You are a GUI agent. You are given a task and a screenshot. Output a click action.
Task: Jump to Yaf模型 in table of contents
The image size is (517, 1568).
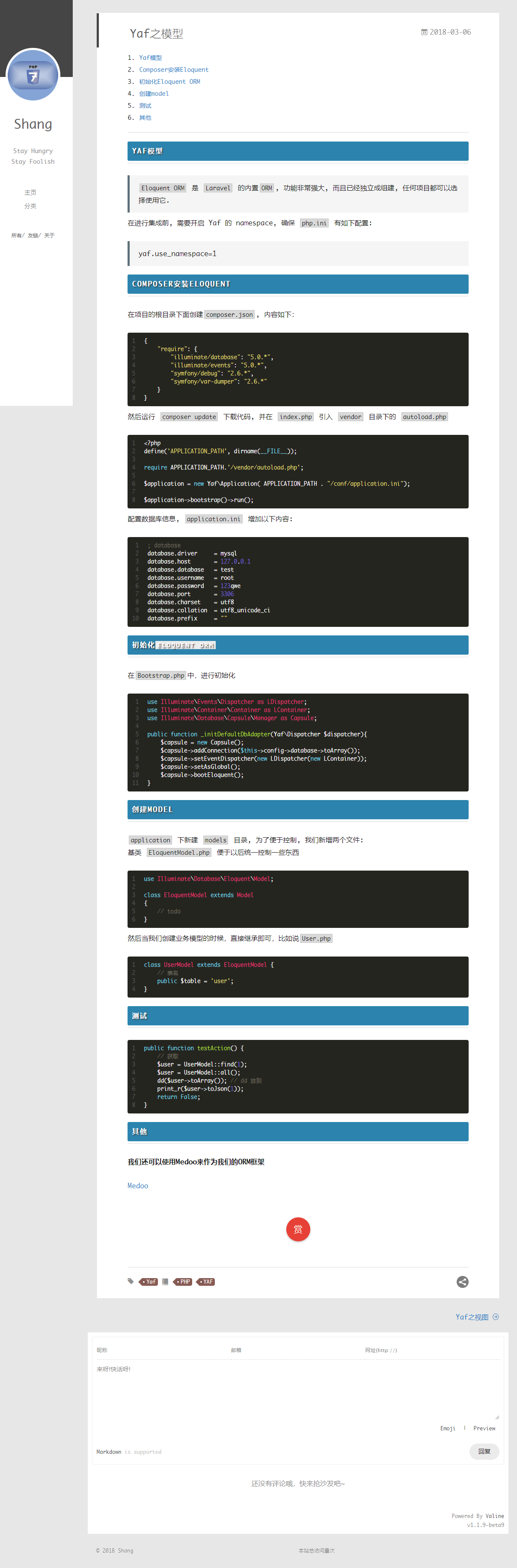pyautogui.click(x=150, y=58)
